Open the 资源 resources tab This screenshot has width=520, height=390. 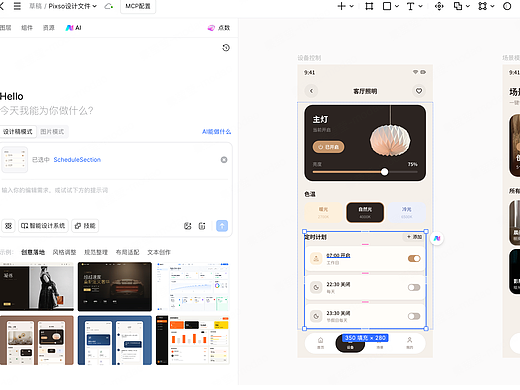coord(49,28)
